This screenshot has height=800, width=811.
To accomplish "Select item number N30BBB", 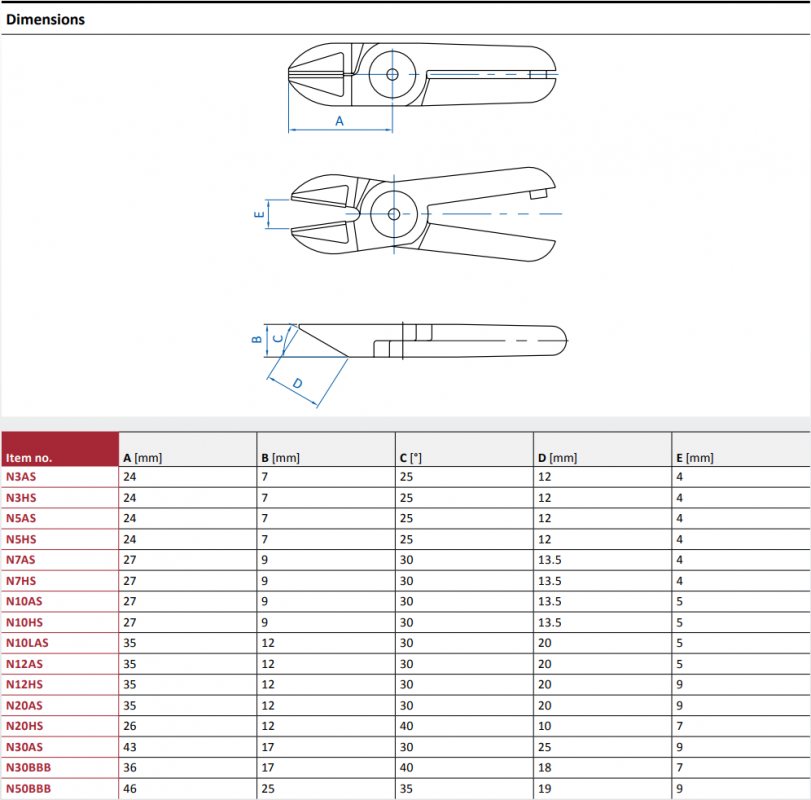I will pos(28,767).
